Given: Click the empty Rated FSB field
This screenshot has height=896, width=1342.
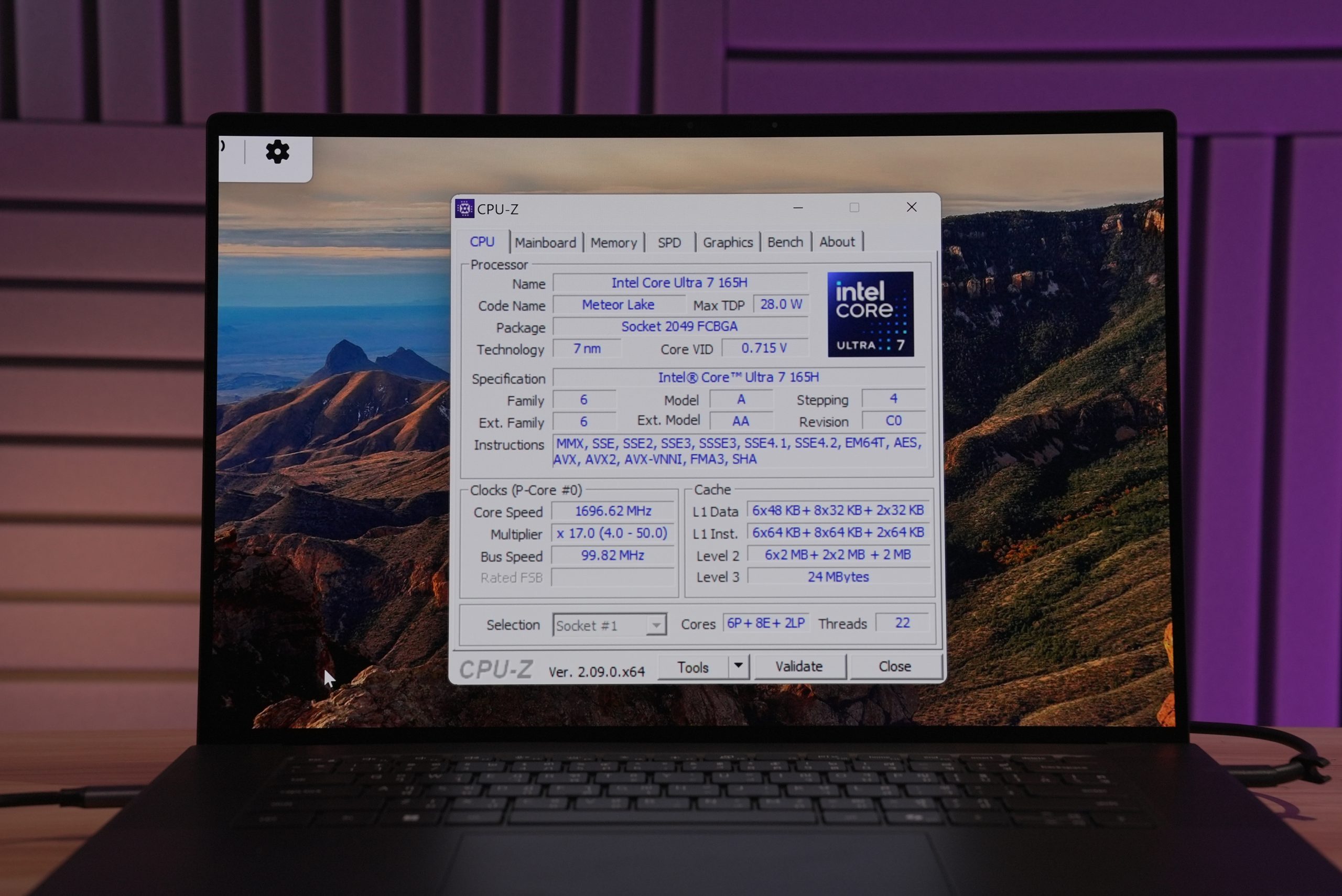Looking at the screenshot, I should 613,577.
